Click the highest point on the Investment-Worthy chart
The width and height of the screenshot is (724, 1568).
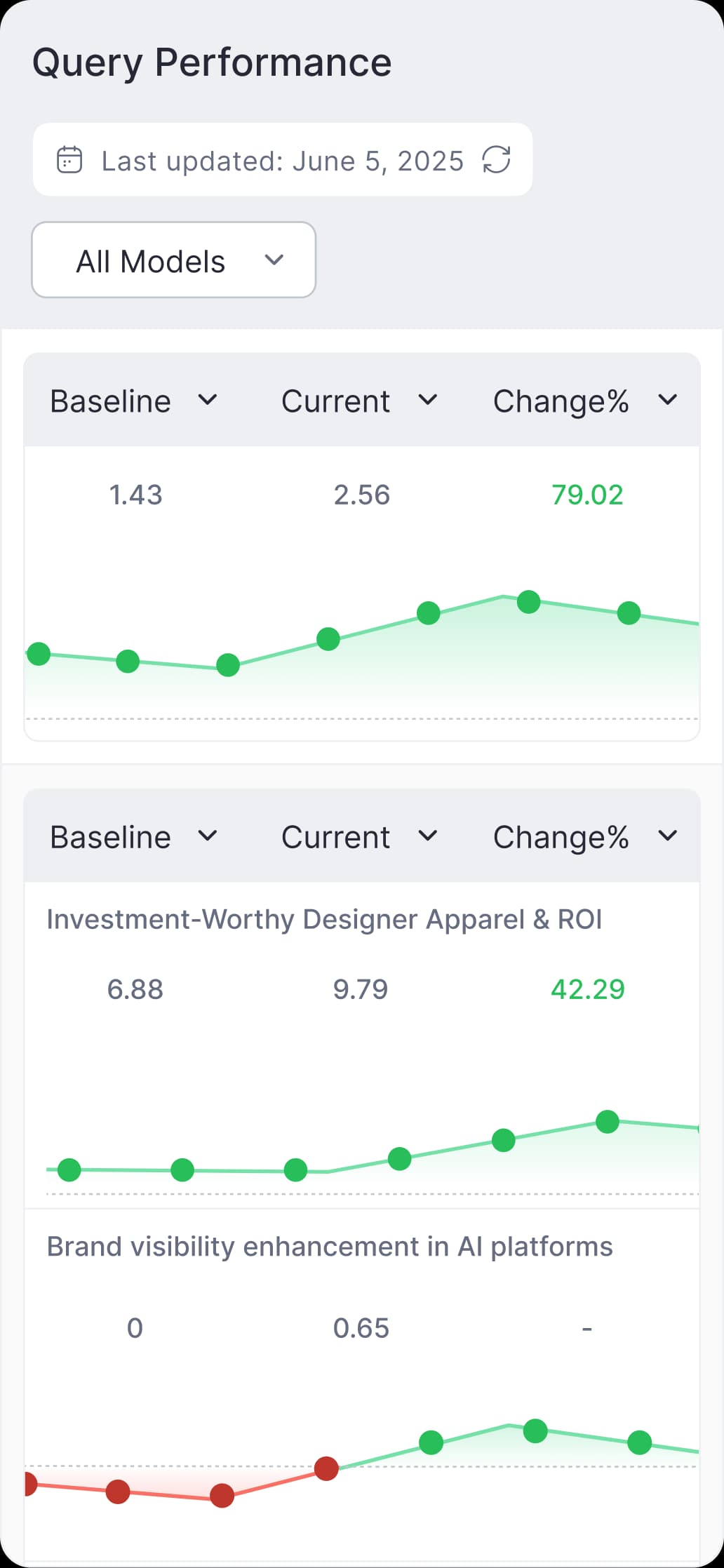point(608,1121)
